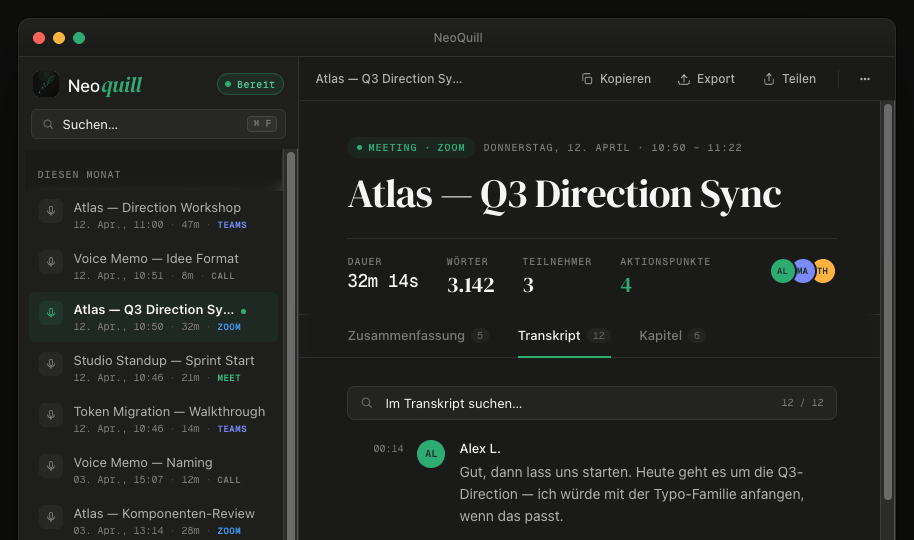Viewport: 914px width, 540px height.
Task: Click the MEETING · ZOOM tag
Action: pyautogui.click(x=411, y=148)
